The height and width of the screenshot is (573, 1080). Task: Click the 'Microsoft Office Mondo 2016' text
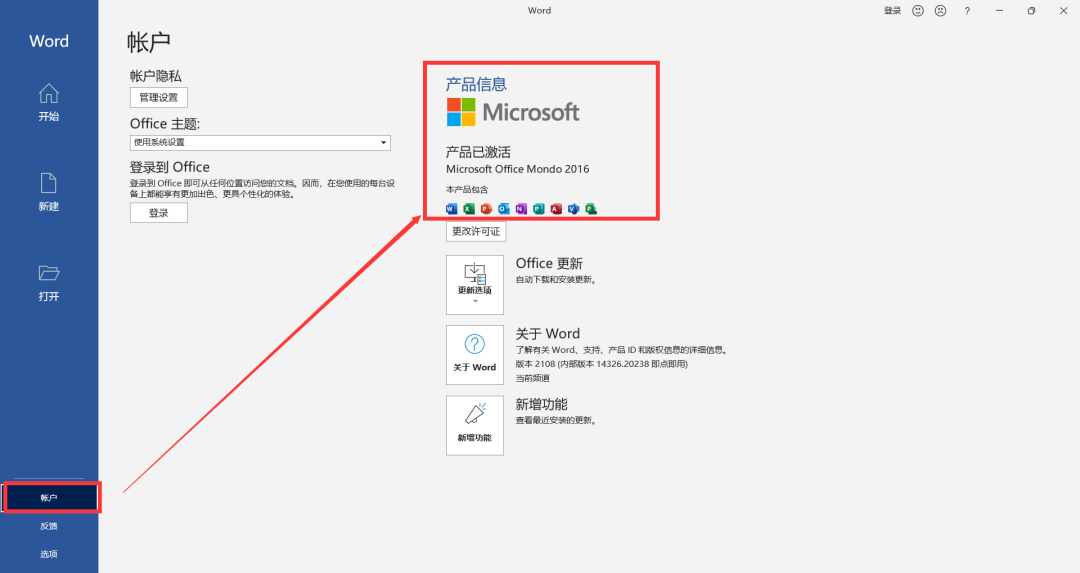pos(517,169)
